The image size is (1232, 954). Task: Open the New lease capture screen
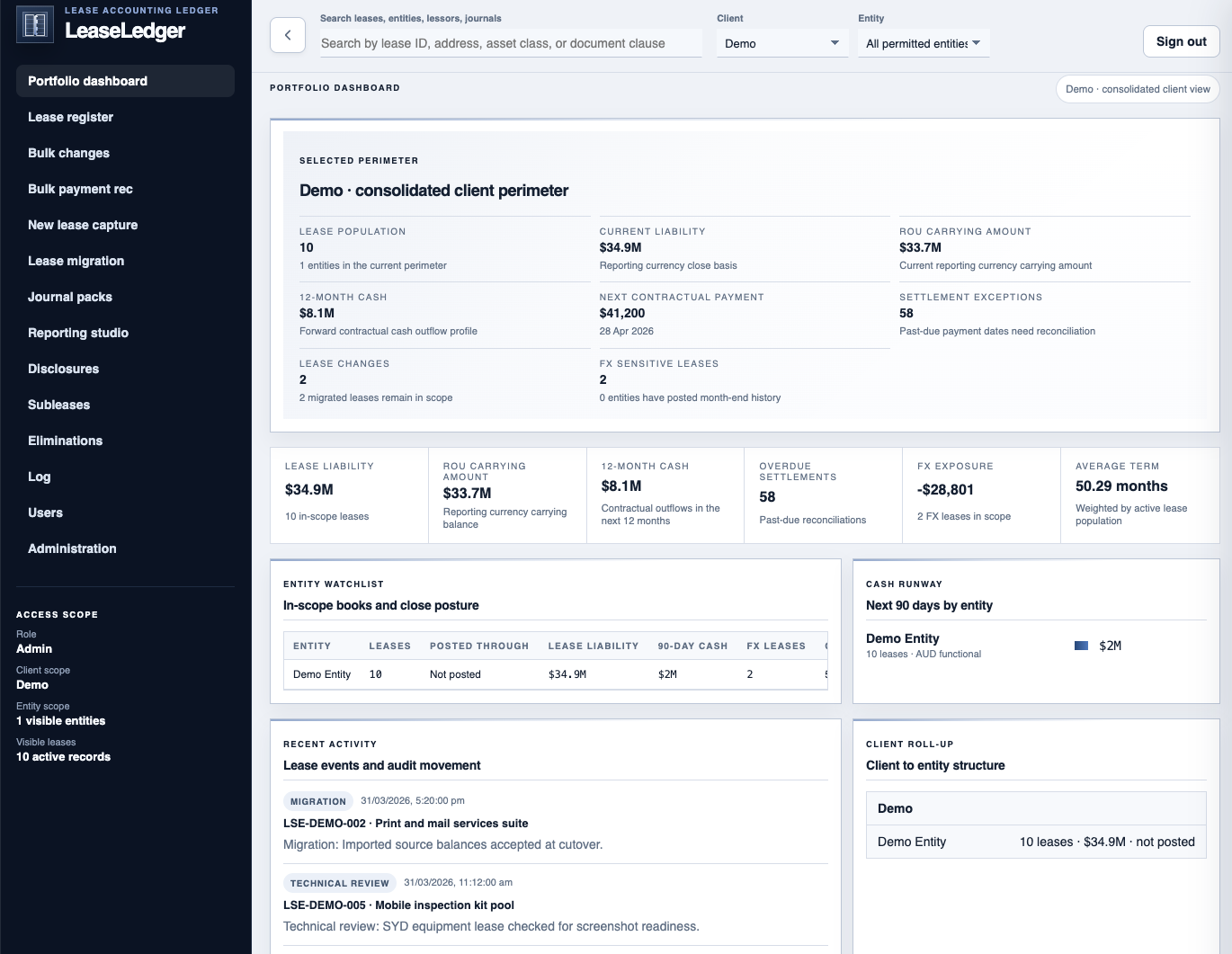click(83, 225)
